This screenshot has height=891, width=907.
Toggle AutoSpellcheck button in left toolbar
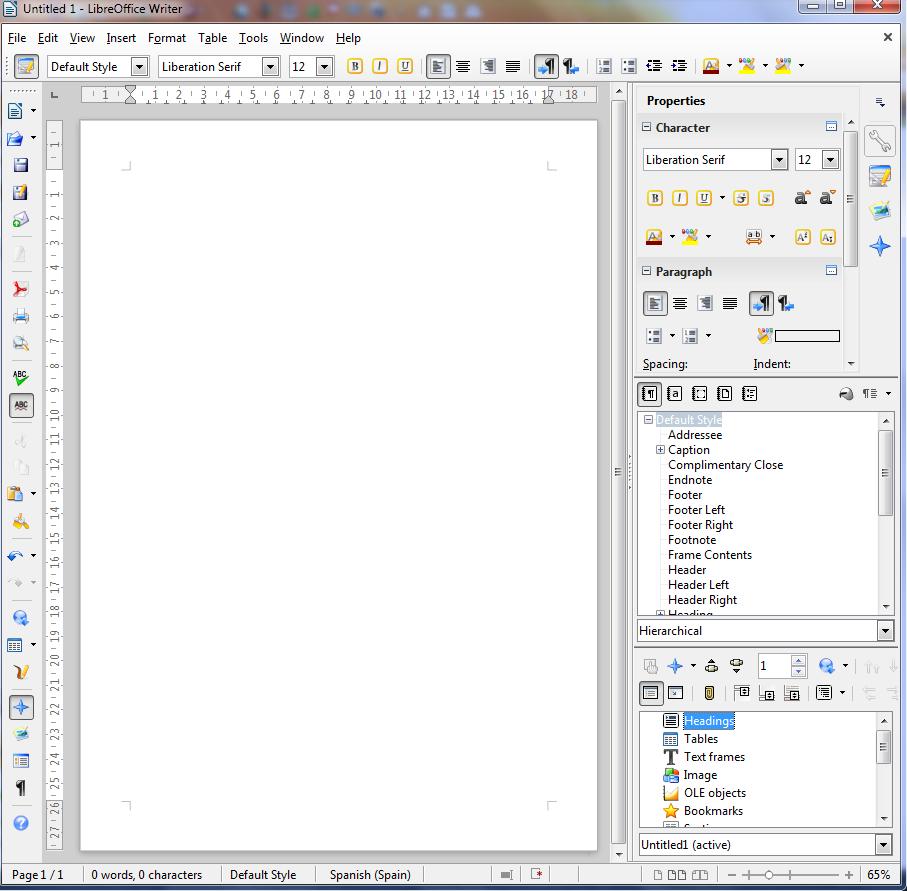point(21,405)
